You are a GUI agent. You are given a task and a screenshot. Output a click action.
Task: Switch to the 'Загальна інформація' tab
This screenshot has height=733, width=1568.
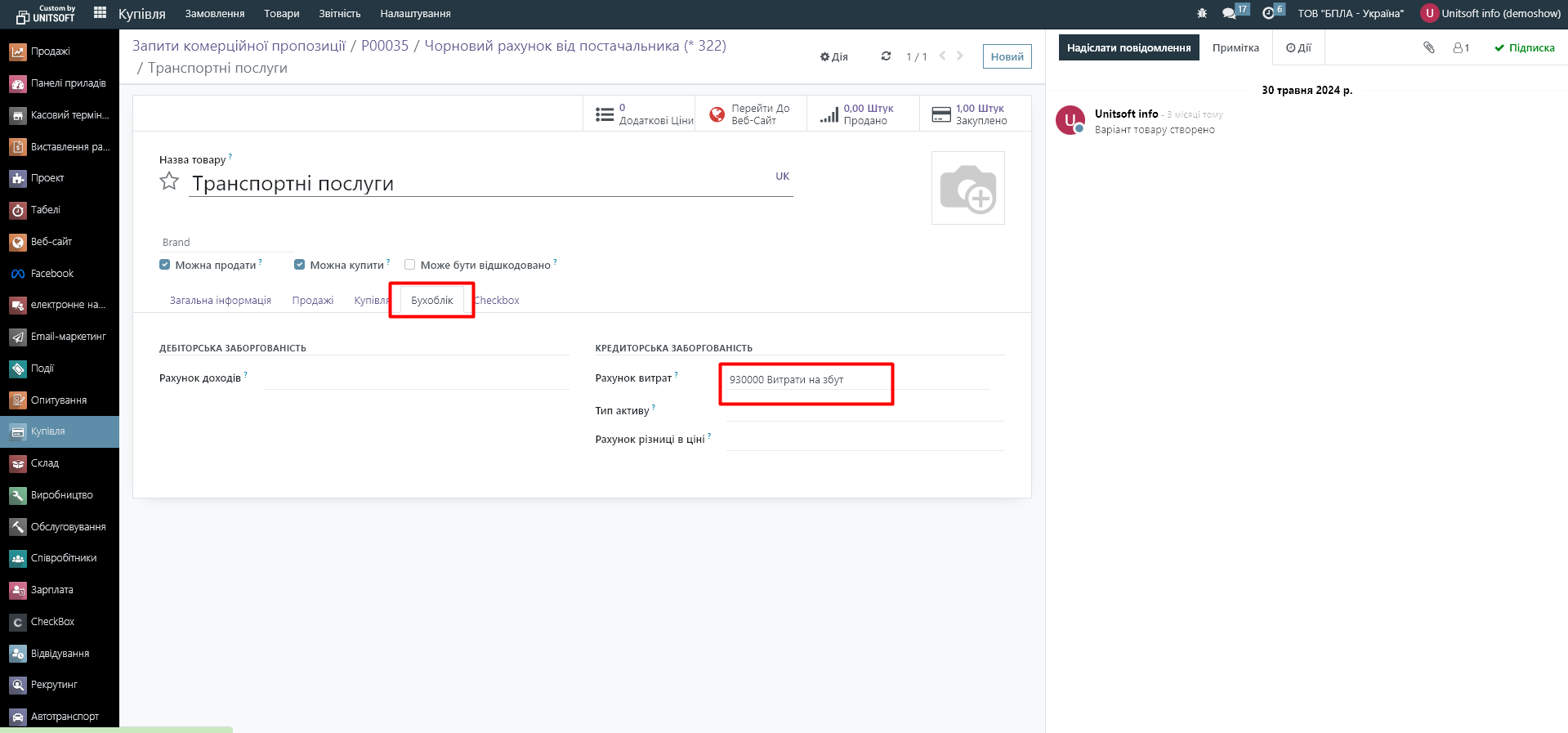(x=220, y=301)
